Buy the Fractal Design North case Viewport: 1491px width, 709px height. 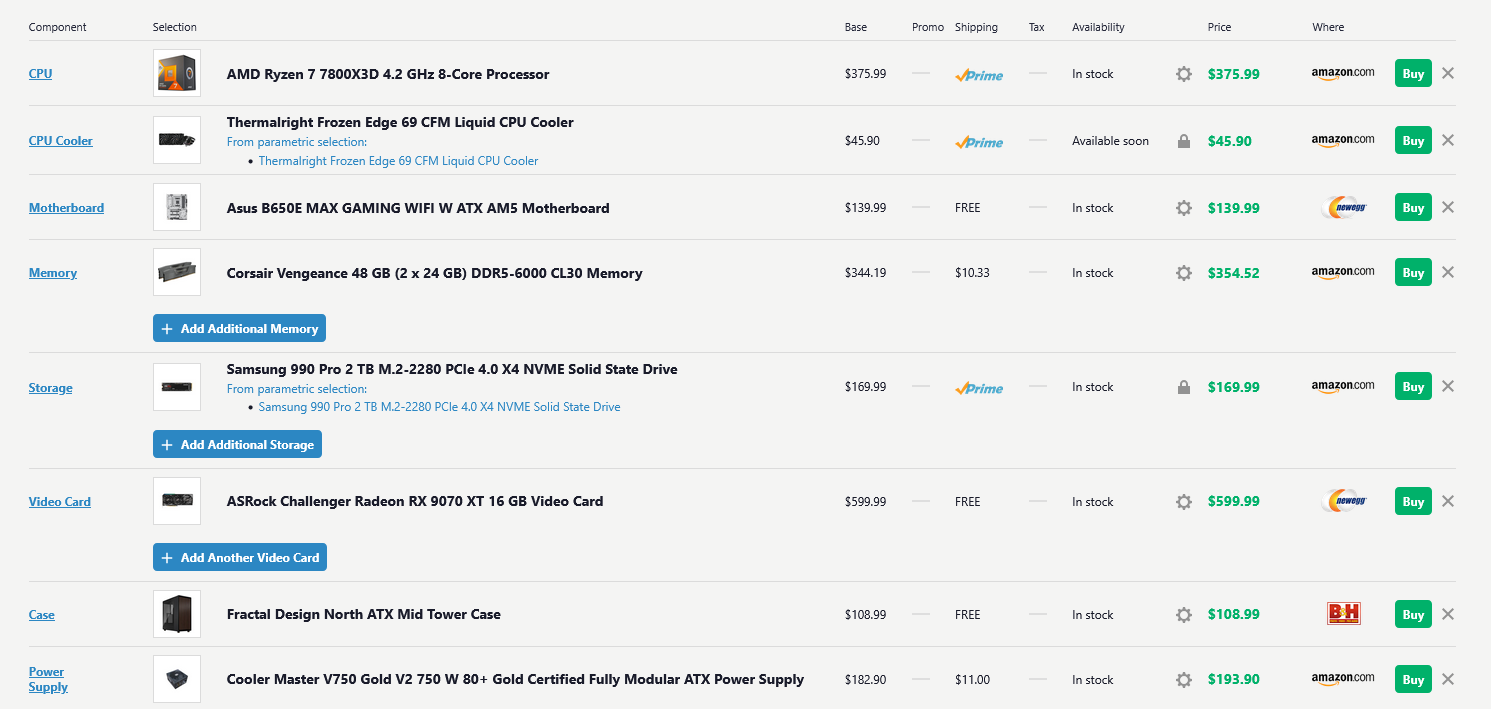click(x=1413, y=614)
